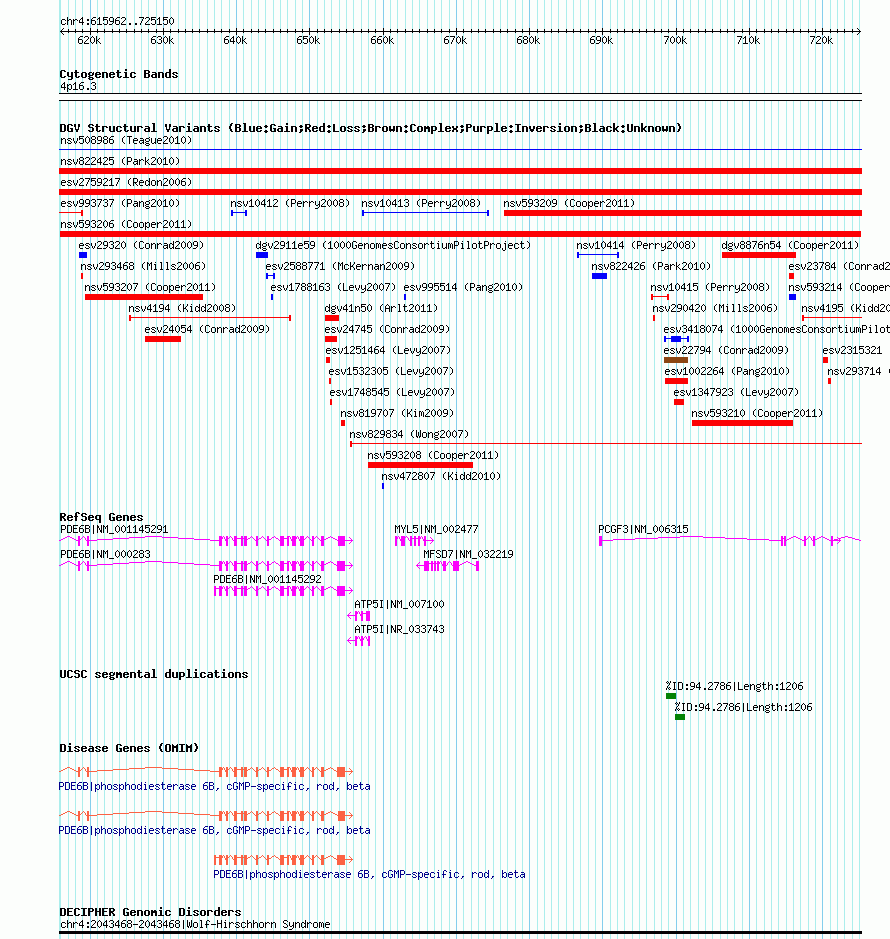
Task: Click the first green segmental duplication block
Action: click(671, 696)
